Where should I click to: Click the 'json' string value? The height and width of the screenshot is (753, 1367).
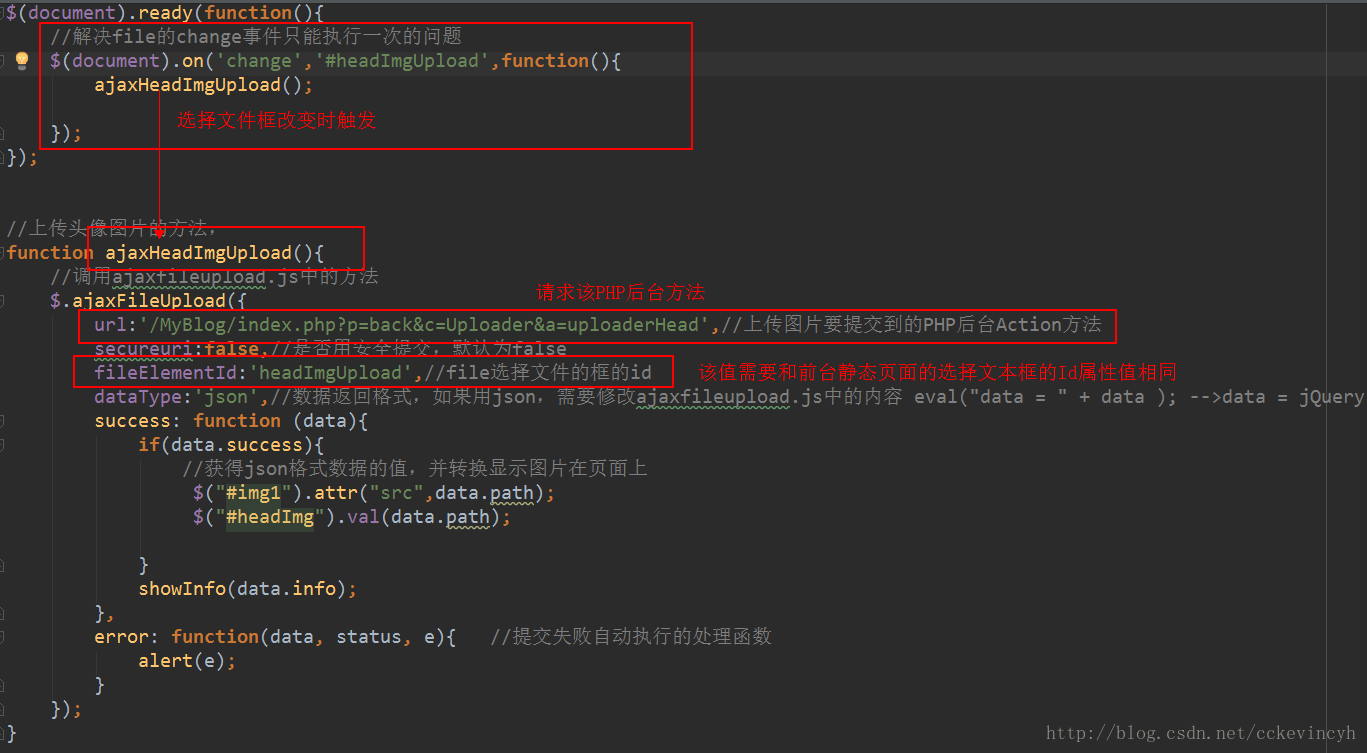226,397
